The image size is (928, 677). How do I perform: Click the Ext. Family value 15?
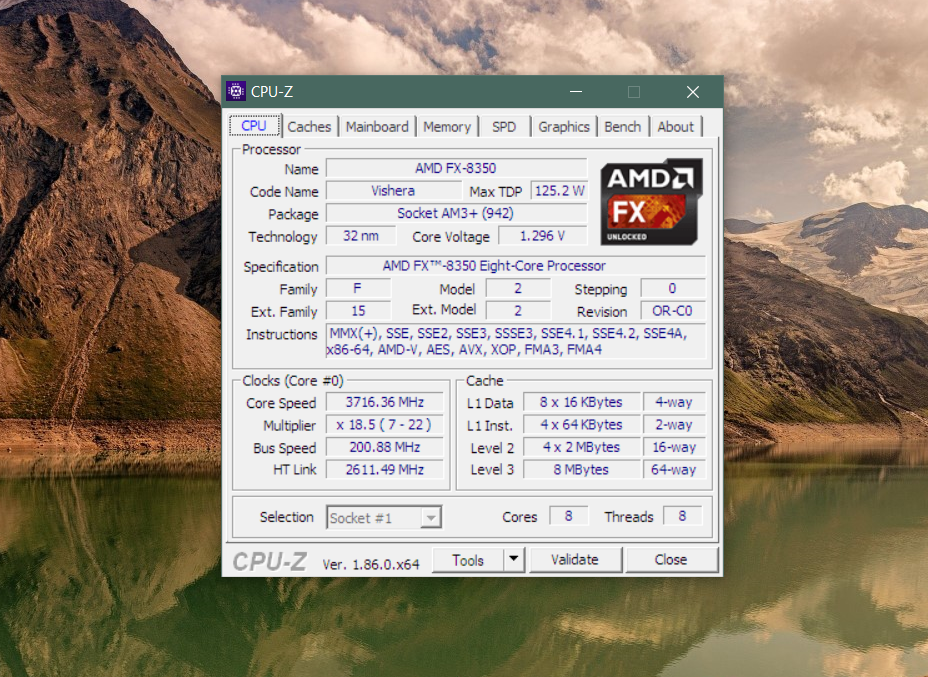coord(358,311)
